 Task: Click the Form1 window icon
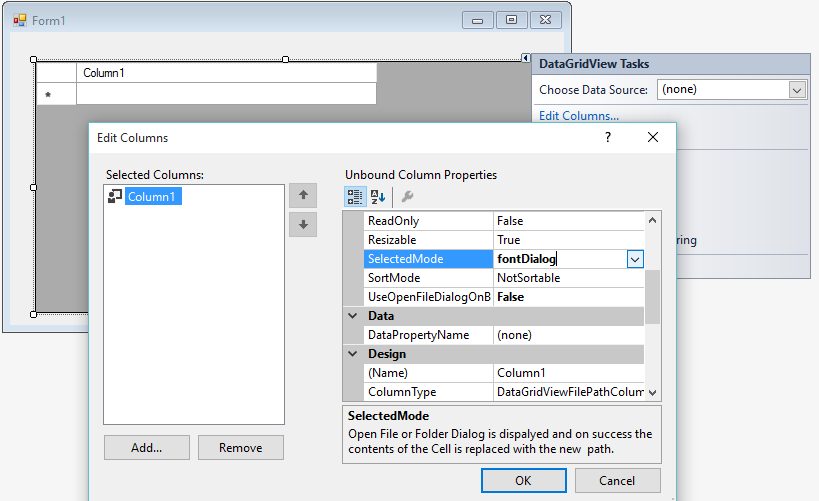point(20,20)
